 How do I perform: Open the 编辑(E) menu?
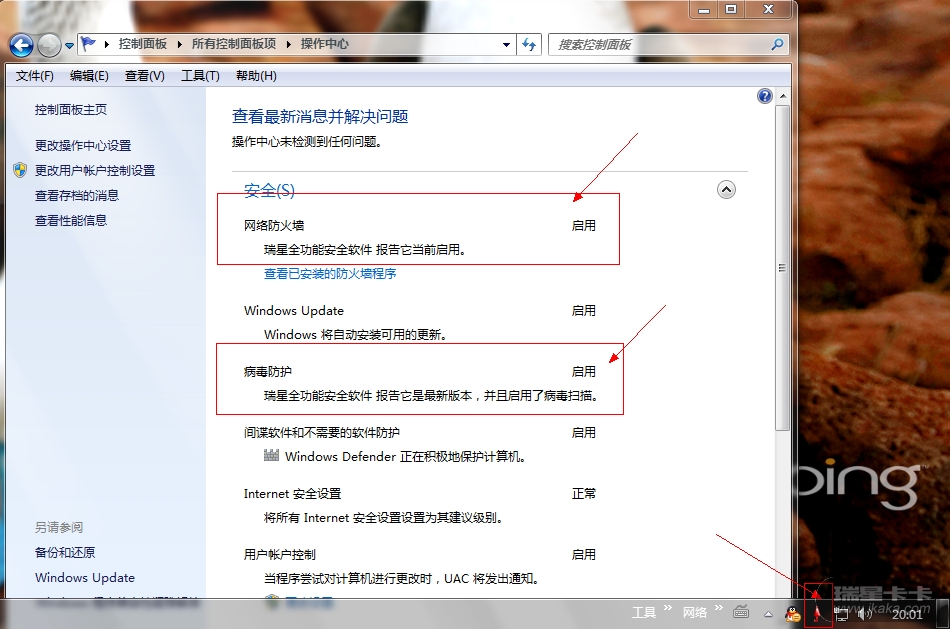89,76
